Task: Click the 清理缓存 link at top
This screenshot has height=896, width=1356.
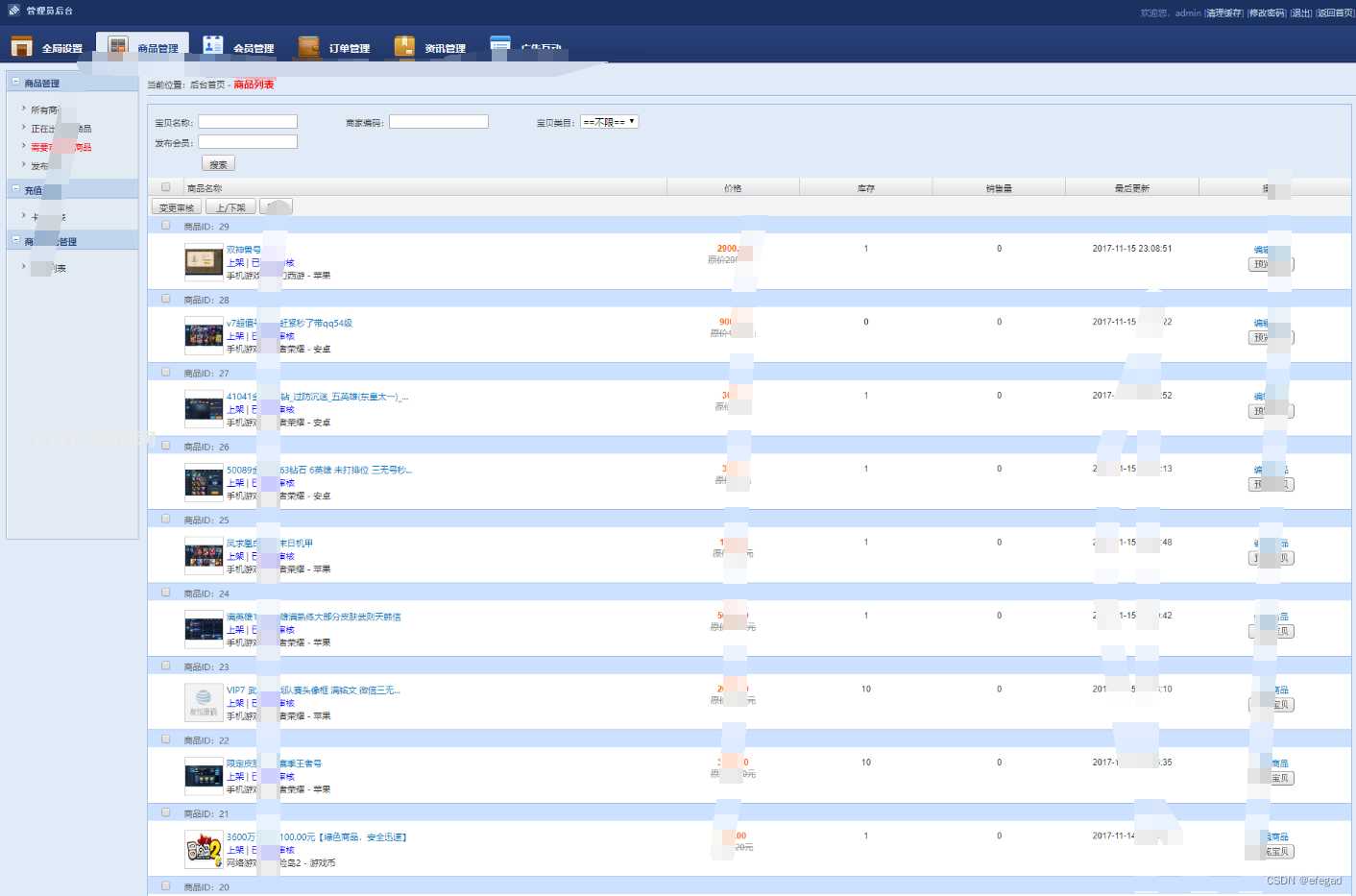Action: click(x=1223, y=13)
